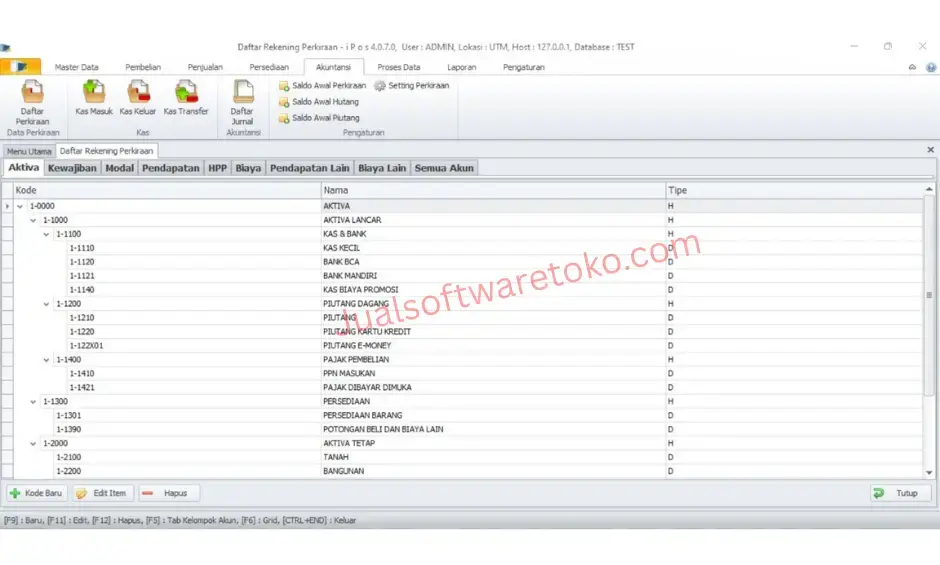The image size is (940, 565).
Task: Open the Kas Keluar tool
Action: click(x=138, y=98)
